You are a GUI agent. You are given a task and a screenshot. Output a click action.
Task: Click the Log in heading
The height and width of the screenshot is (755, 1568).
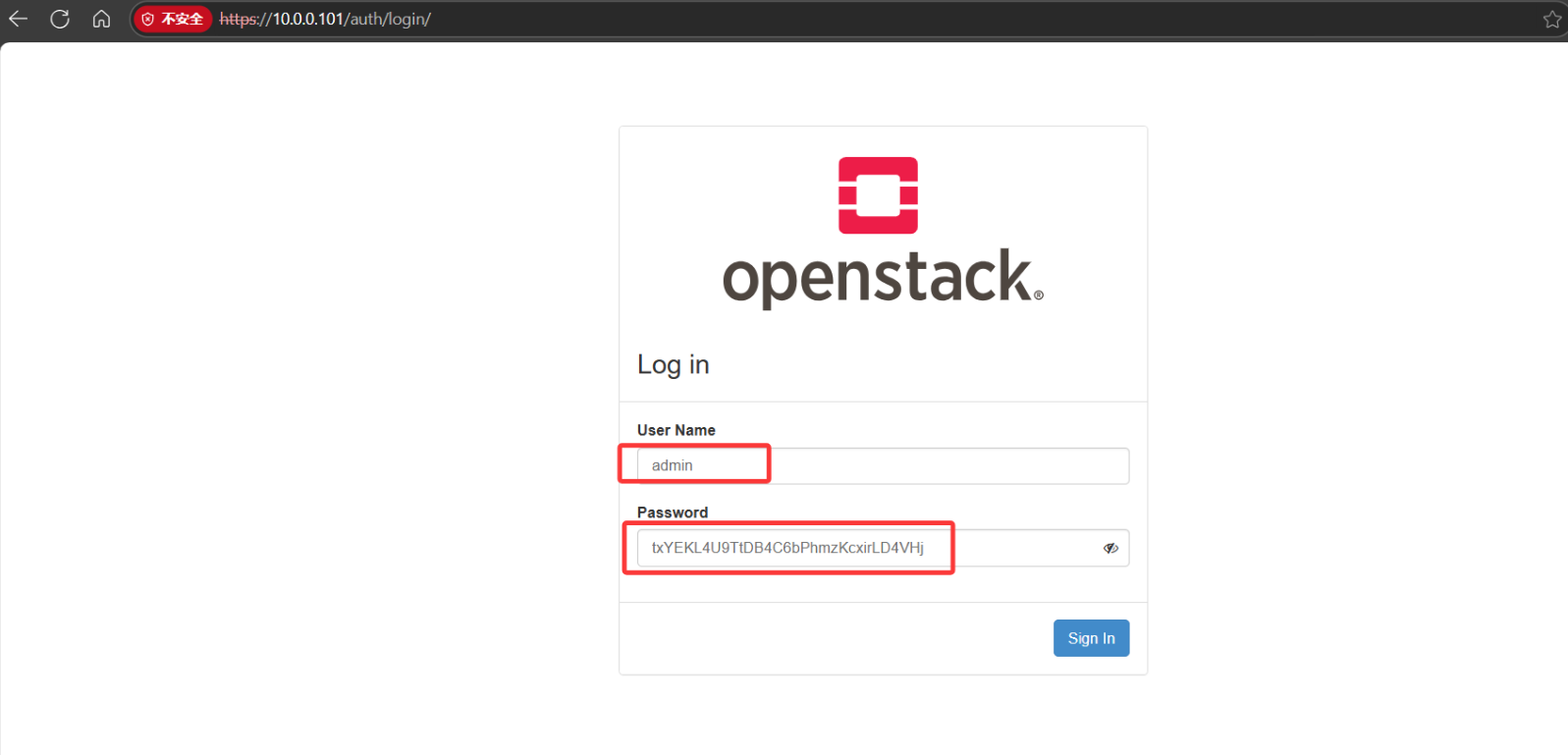pos(673,364)
